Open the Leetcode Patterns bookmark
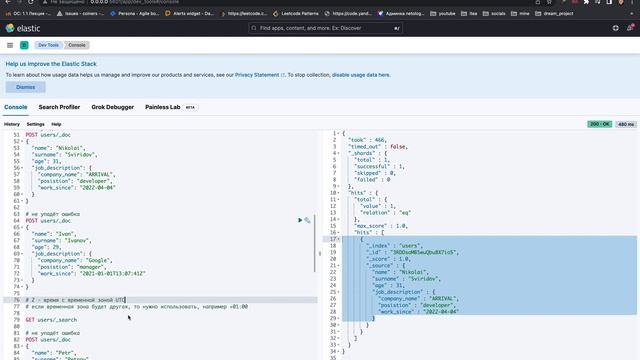 tap(296, 13)
